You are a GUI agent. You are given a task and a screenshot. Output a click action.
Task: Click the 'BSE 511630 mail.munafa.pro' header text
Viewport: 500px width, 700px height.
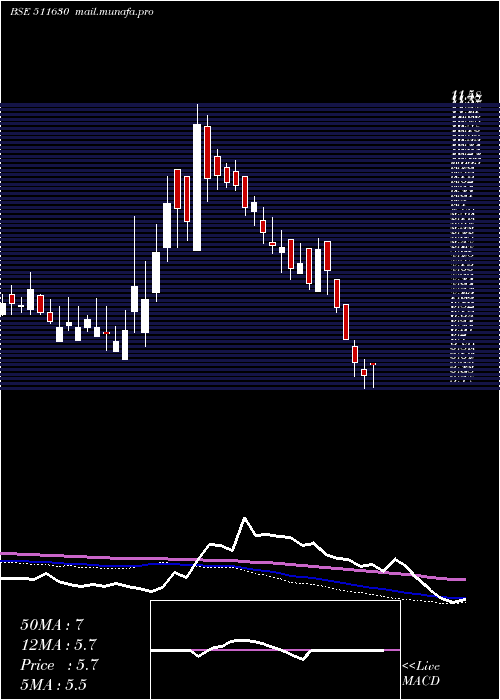(x=82, y=12)
